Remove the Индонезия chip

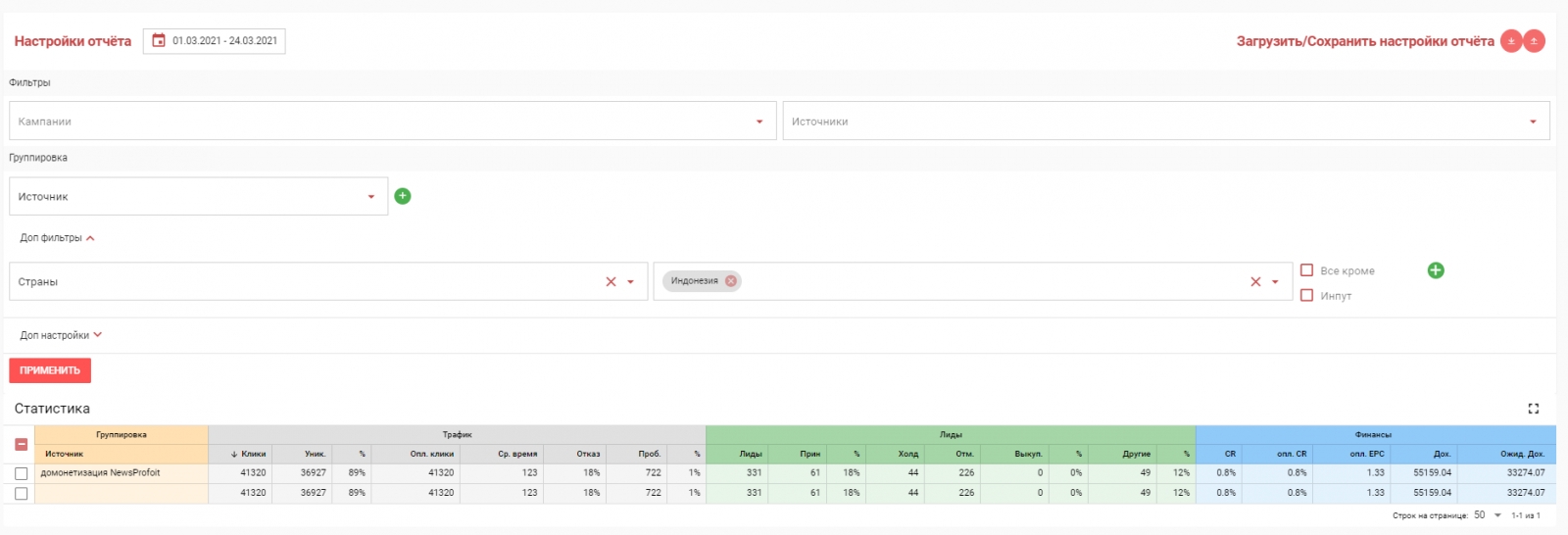[x=731, y=281]
